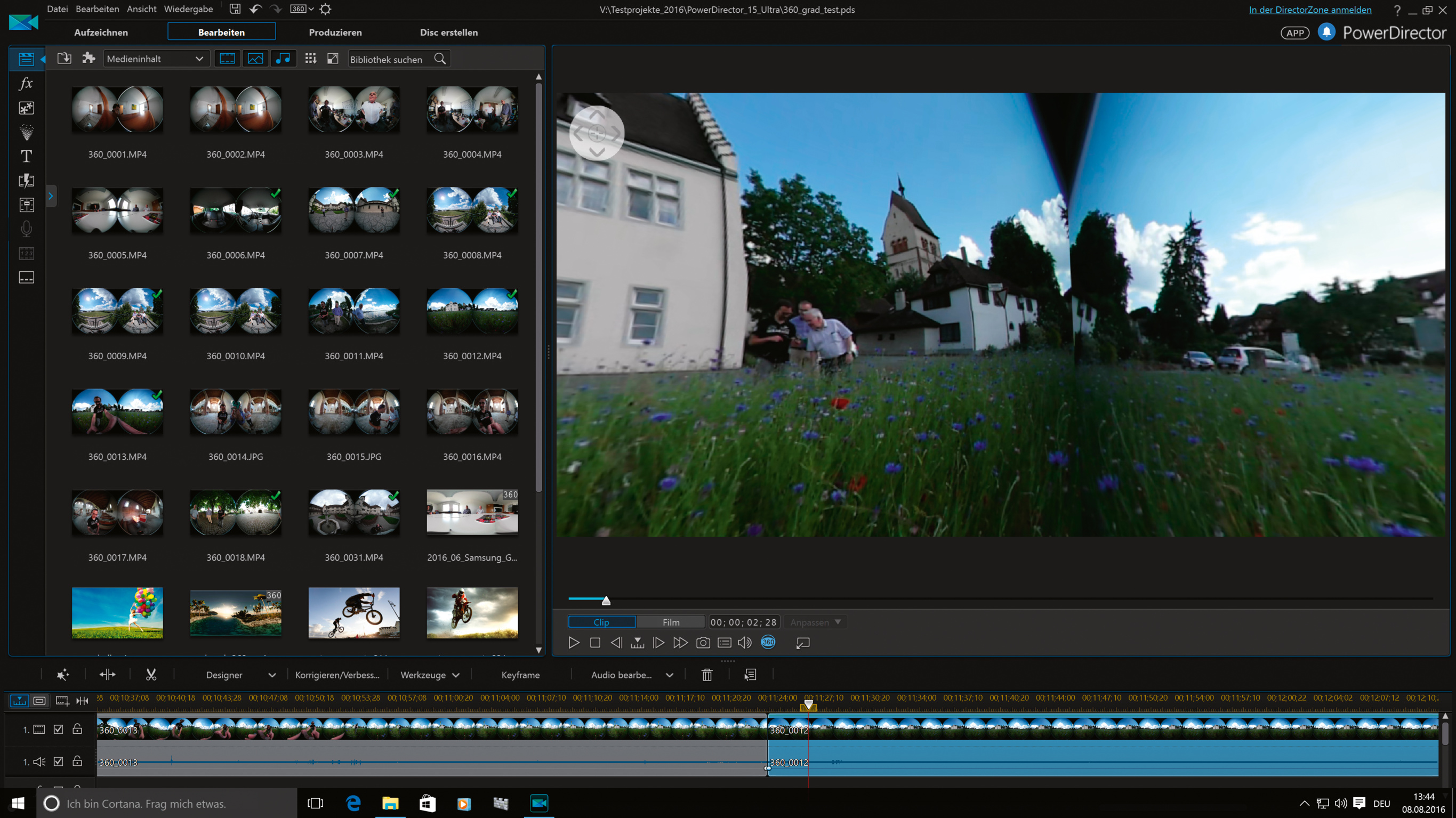Click the split clip scissors icon
The image size is (1456, 818).
(151, 675)
